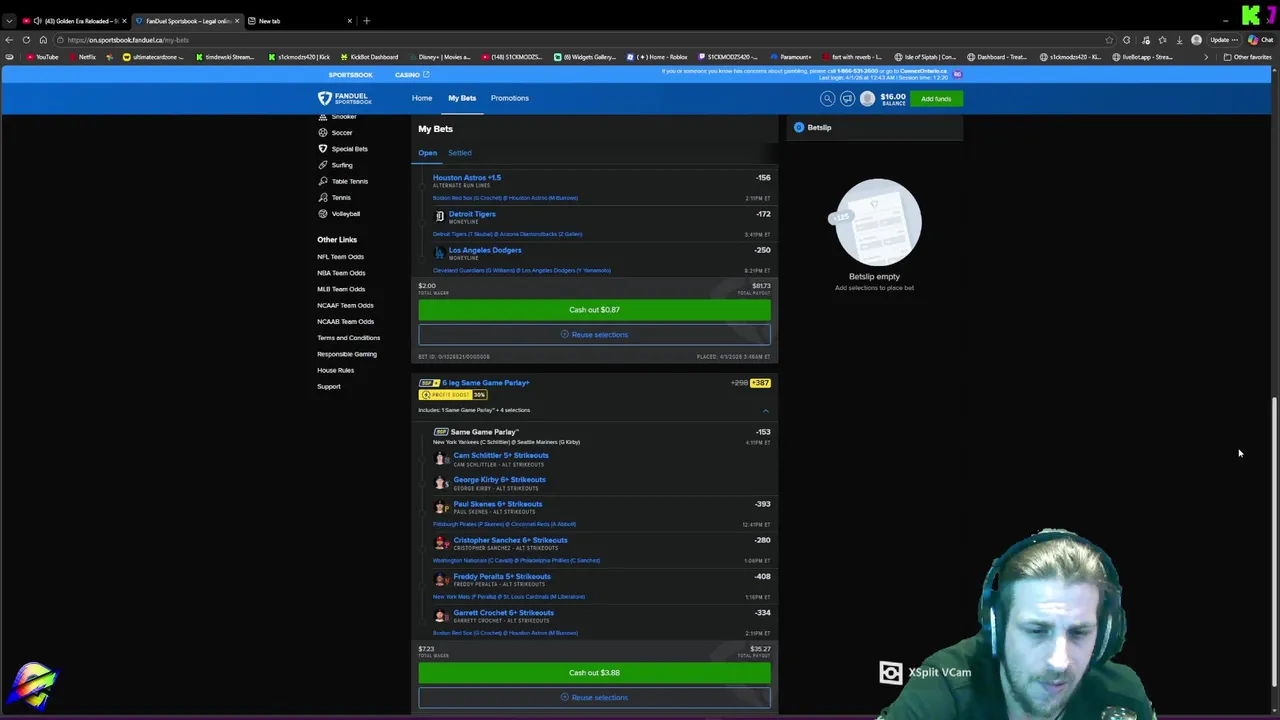Select the Open bets tab

[427, 153]
